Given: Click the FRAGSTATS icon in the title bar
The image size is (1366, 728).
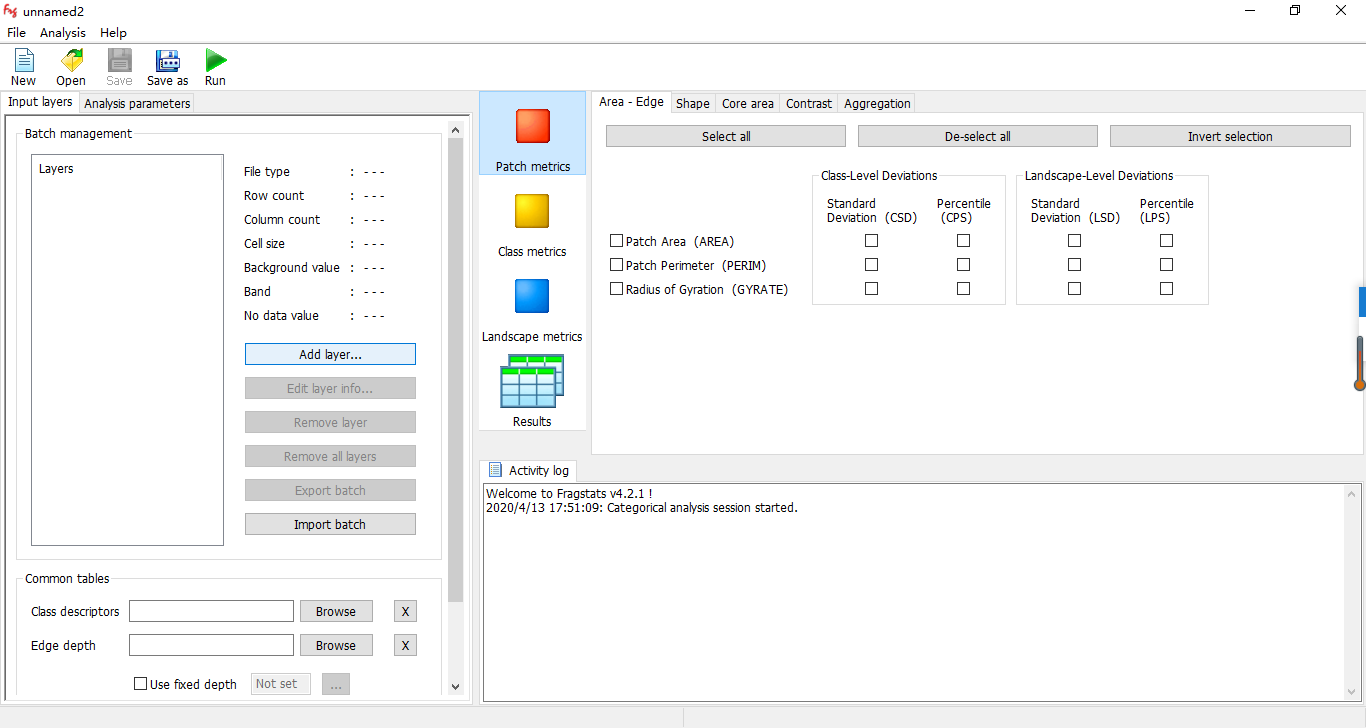Looking at the screenshot, I should [11, 10].
